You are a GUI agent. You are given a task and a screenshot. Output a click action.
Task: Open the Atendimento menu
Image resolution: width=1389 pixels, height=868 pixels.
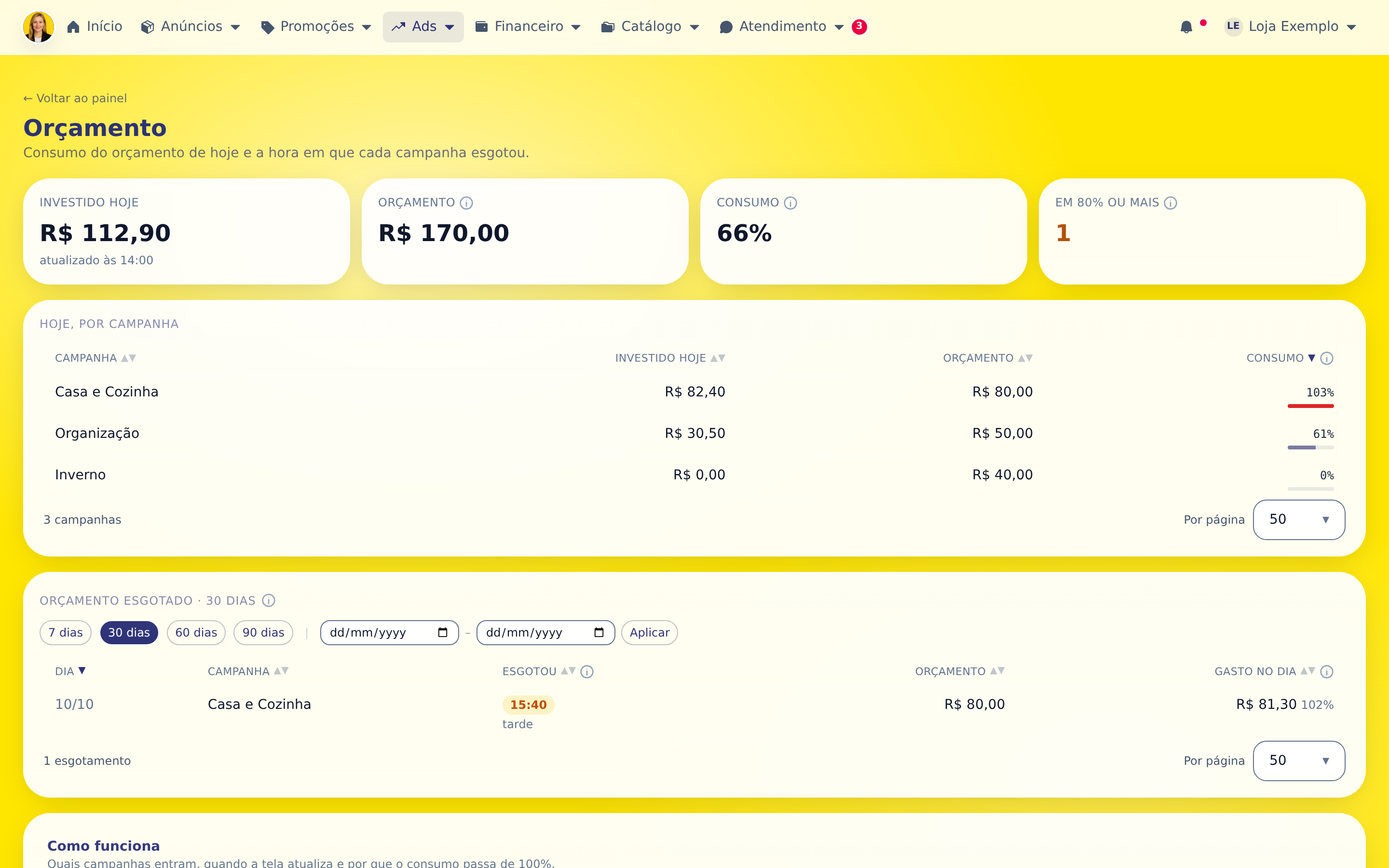781,27
